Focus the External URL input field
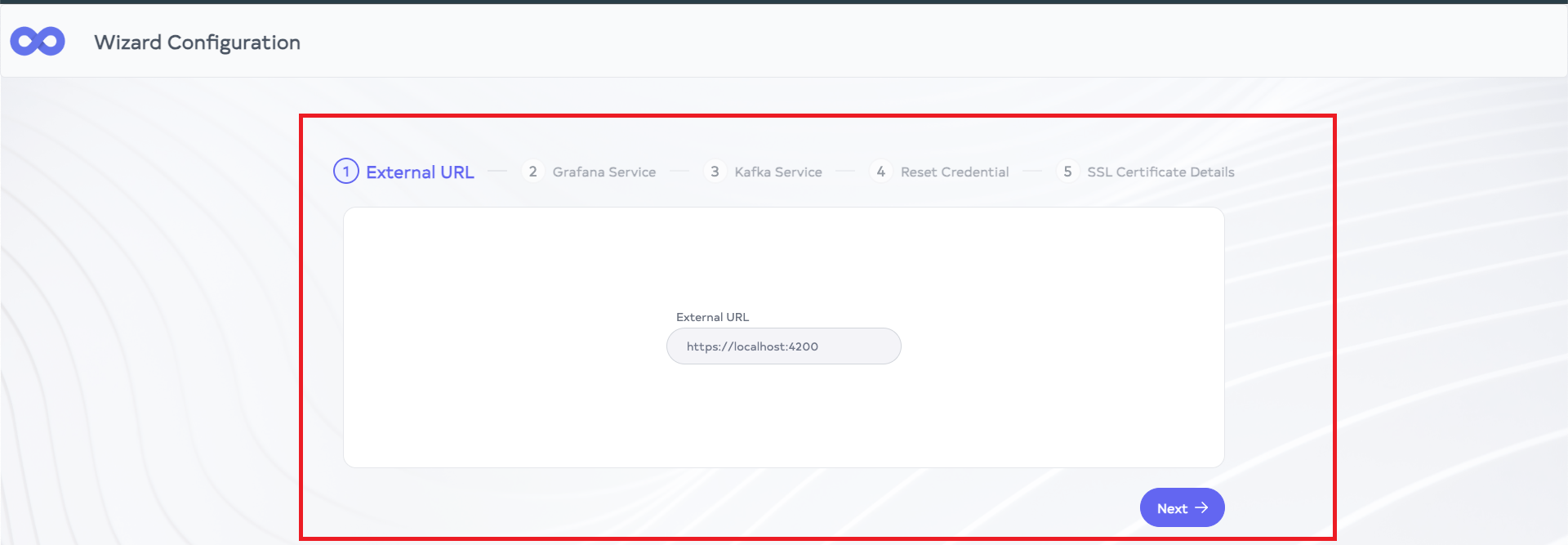This screenshot has height=545, width=1568. pos(783,346)
